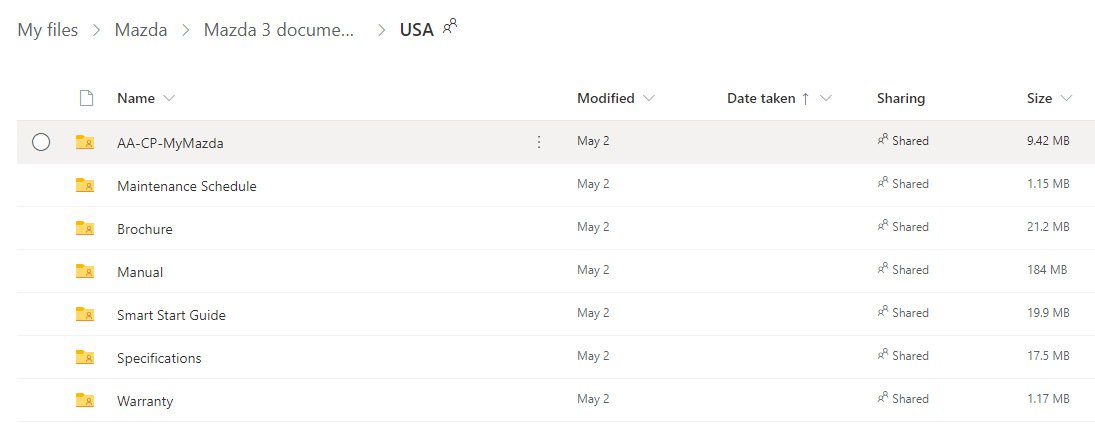Go to the Mazda breadcrumb
Viewport: 1095px width, 435px height.
coord(140,30)
